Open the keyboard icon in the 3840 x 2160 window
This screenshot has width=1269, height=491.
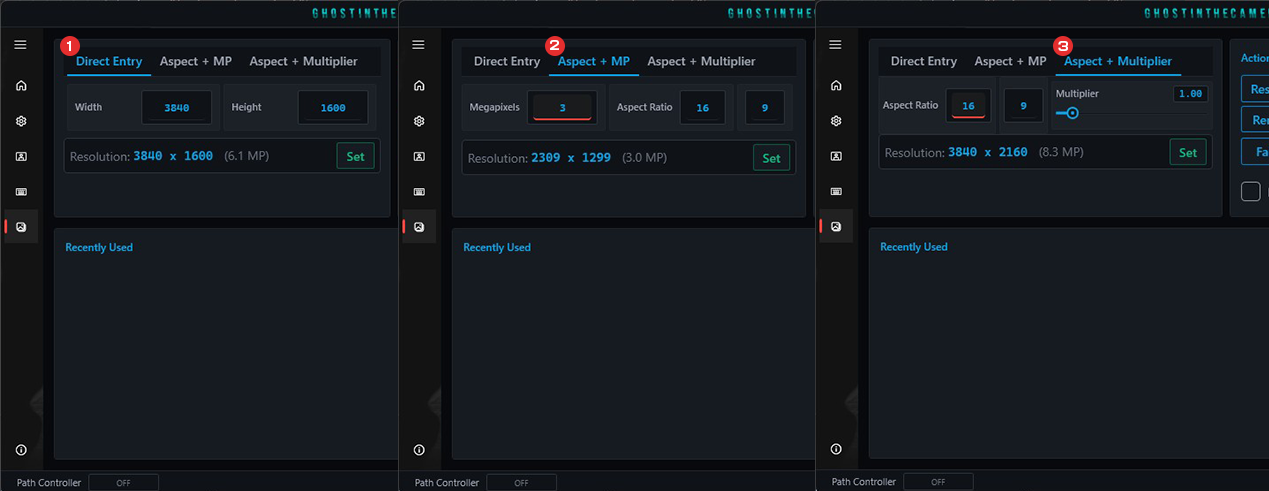(835, 191)
